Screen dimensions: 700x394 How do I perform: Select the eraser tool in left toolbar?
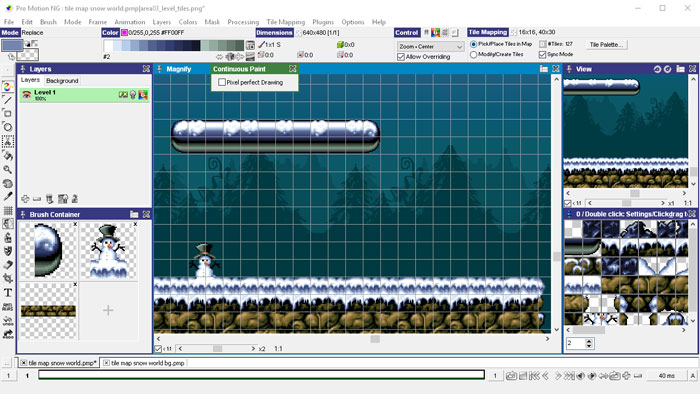pyautogui.click(x=8, y=265)
